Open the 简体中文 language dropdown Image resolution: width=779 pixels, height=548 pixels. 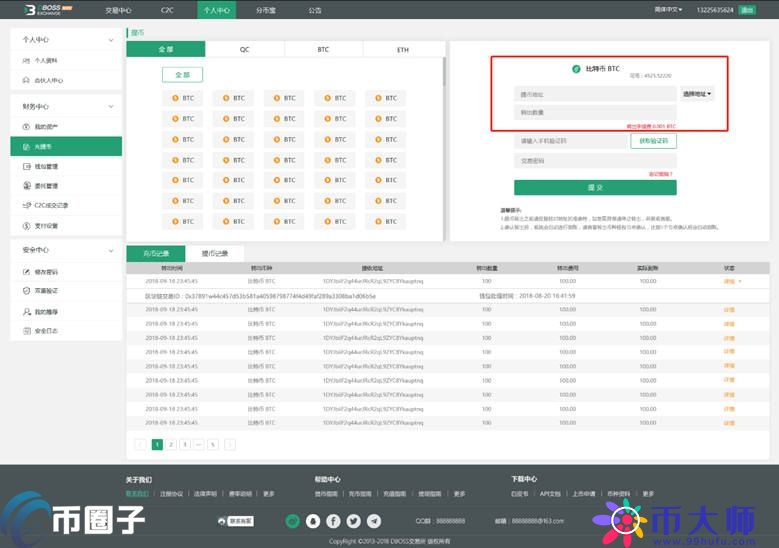(668, 9)
